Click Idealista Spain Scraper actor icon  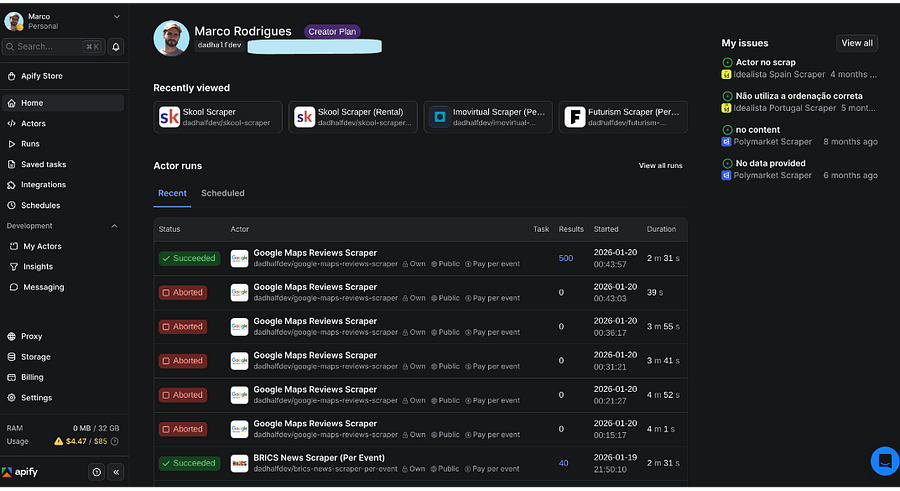(x=726, y=75)
